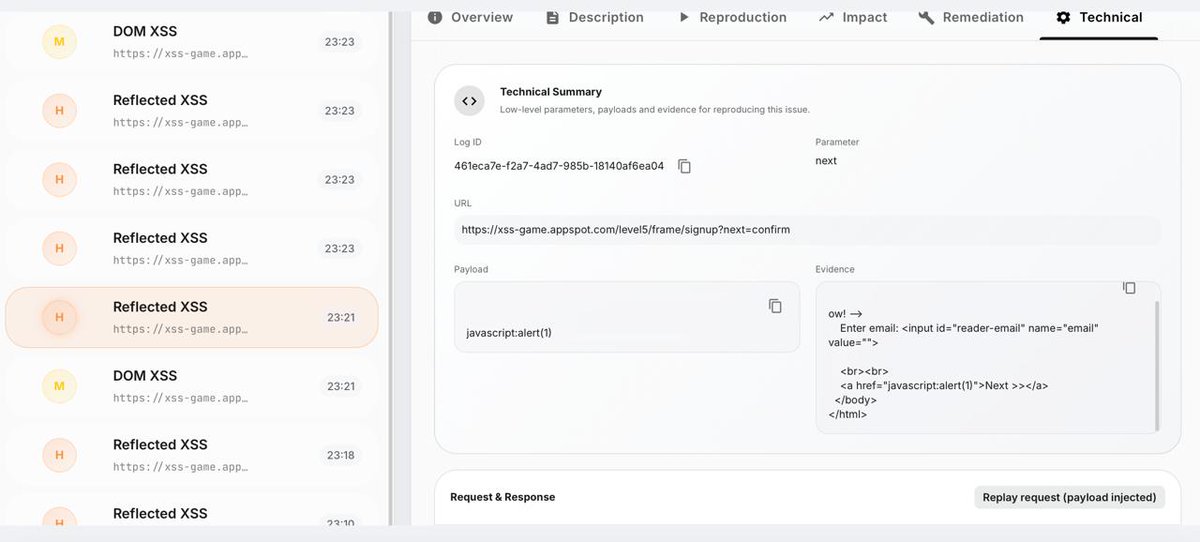1200x542 pixels.
Task: Click the H severity badge of the 23:21 Reflected XSS
Action: tap(59, 317)
